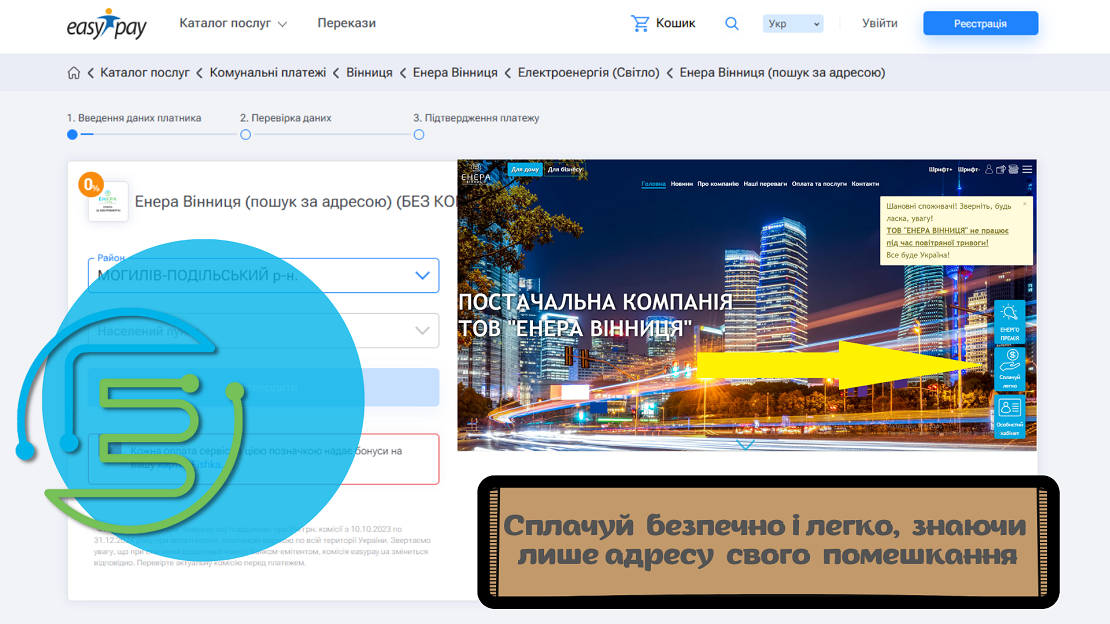Open the Енера Вінниця breadcrumb link
Screen dimensions: 1110x624
(455, 73)
